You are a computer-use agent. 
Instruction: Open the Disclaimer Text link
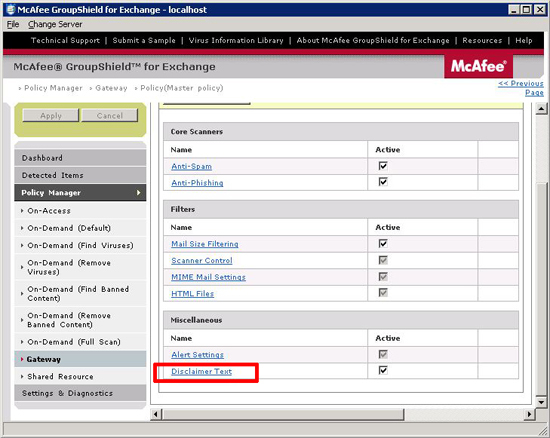tap(201, 371)
